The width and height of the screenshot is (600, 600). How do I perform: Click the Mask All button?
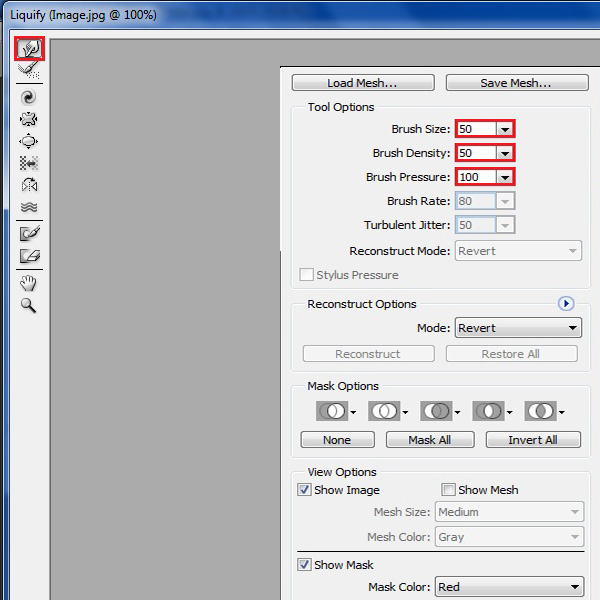[430, 440]
